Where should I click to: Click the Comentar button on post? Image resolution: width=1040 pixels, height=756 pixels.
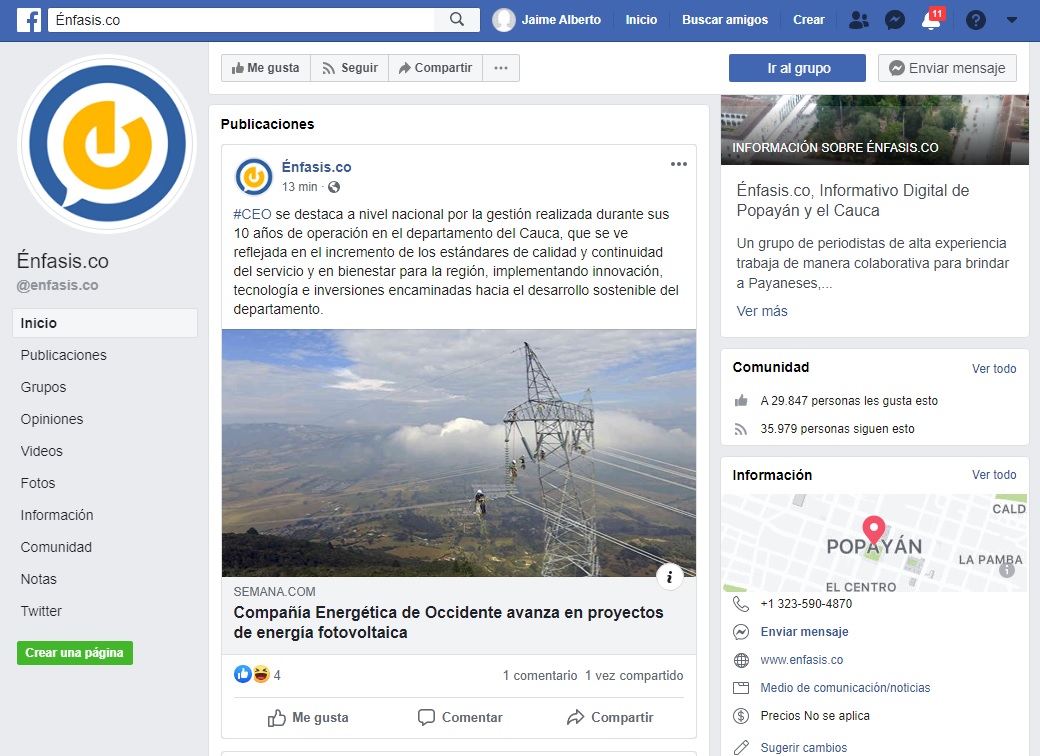tap(460, 718)
